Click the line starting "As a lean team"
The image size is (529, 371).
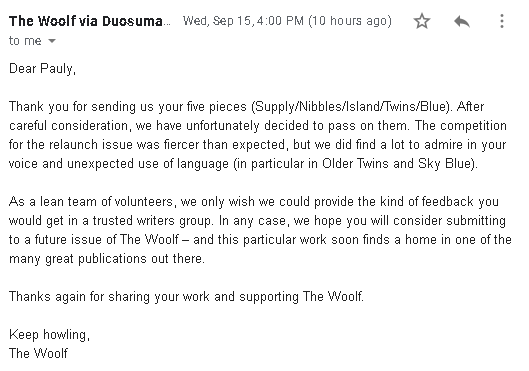pos(254,202)
